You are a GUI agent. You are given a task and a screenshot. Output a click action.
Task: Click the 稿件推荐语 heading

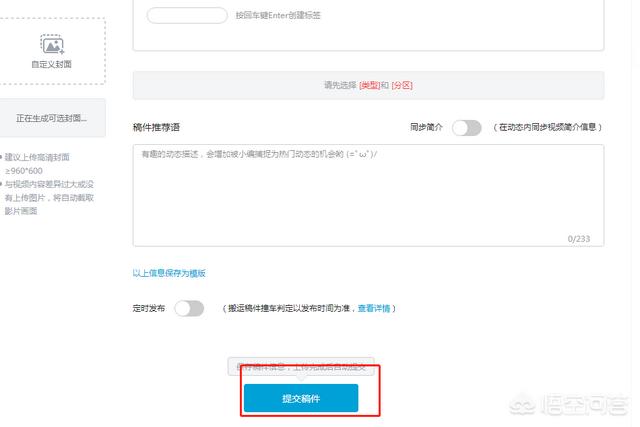tap(156, 127)
